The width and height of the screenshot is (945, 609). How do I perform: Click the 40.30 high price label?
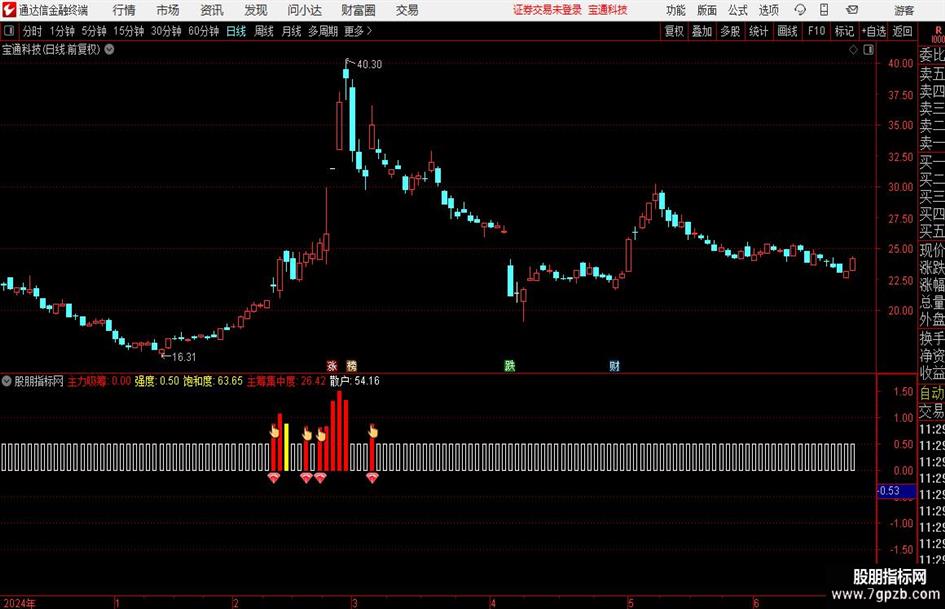pyautogui.click(x=369, y=64)
